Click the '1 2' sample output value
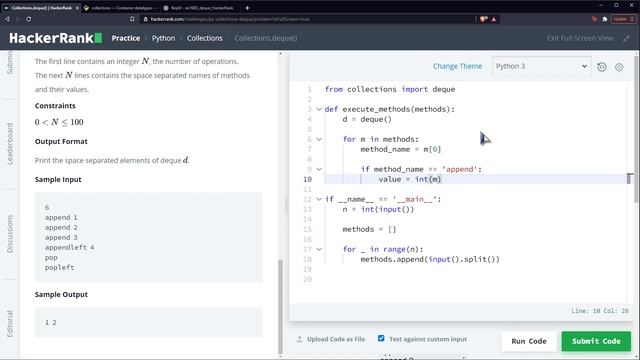Viewport: 640px width, 360px height. (x=51, y=322)
